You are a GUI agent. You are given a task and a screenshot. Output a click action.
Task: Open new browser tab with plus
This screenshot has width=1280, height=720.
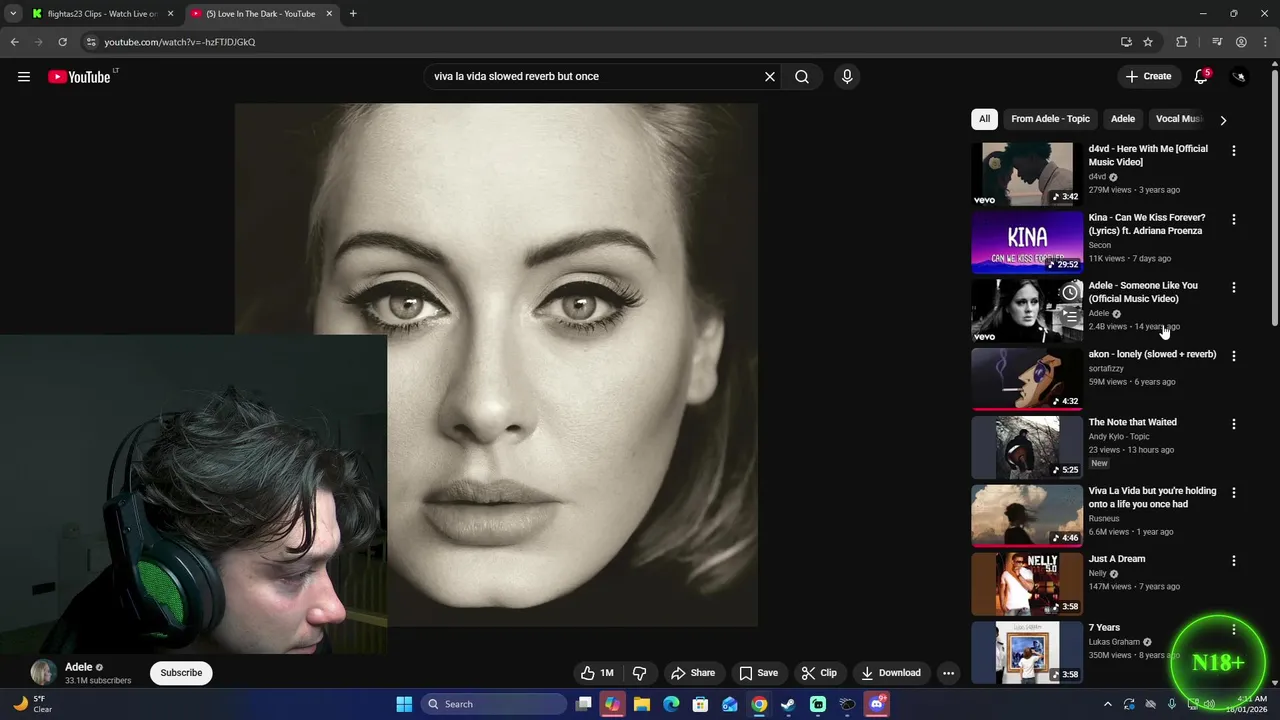pos(353,14)
